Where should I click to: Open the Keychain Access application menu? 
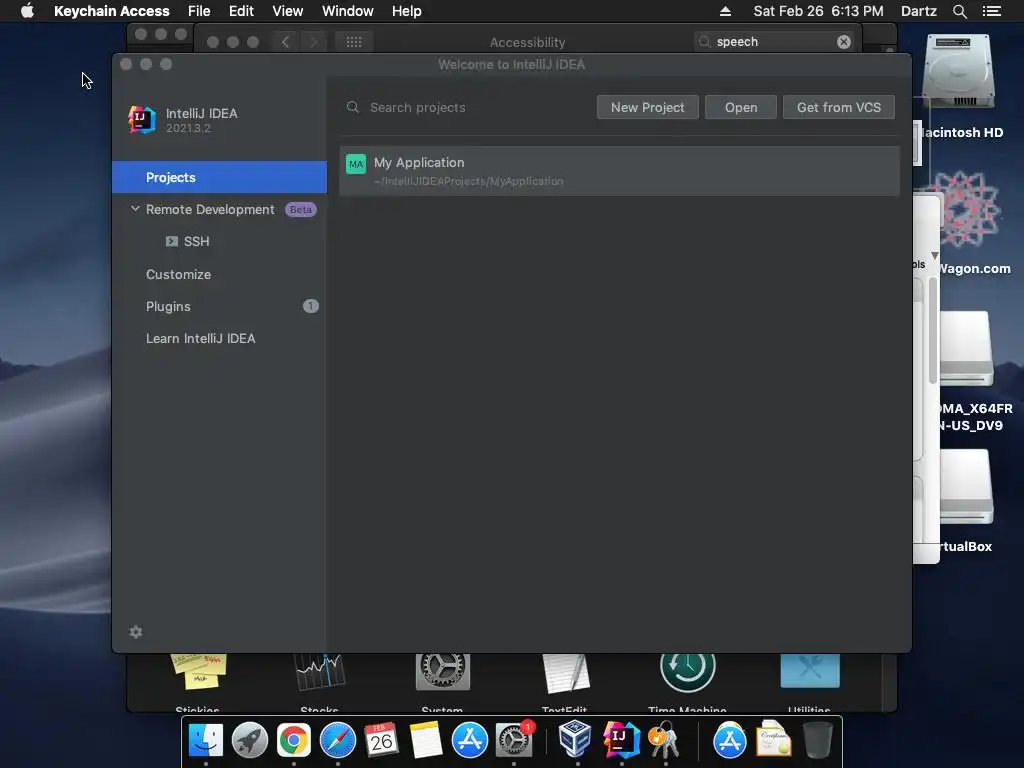point(112,11)
